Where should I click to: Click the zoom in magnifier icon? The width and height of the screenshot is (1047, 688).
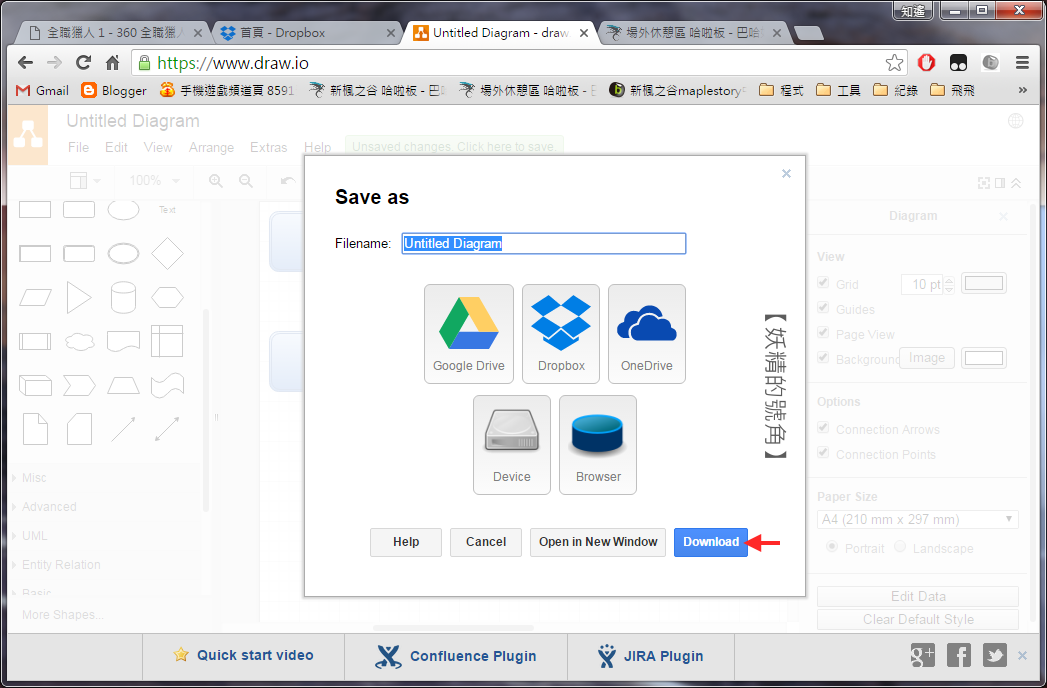tap(216, 181)
